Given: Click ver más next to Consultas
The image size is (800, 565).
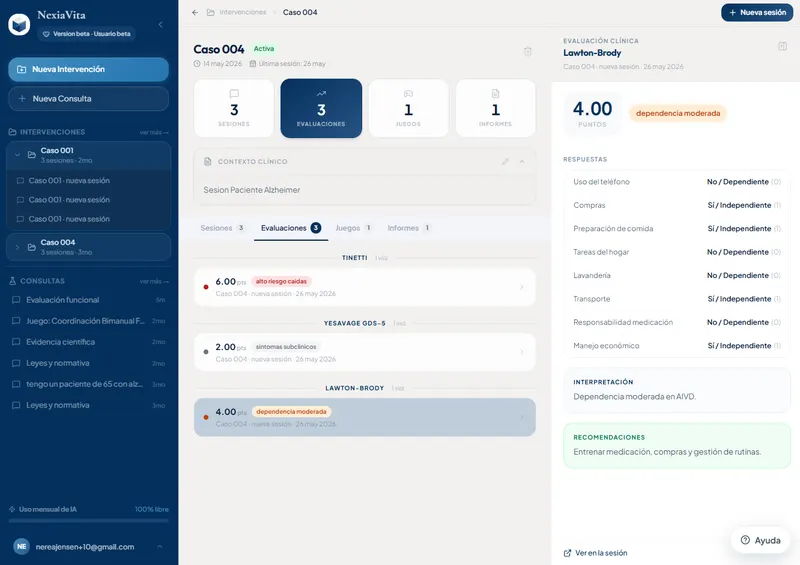Looking at the screenshot, I should point(154,281).
